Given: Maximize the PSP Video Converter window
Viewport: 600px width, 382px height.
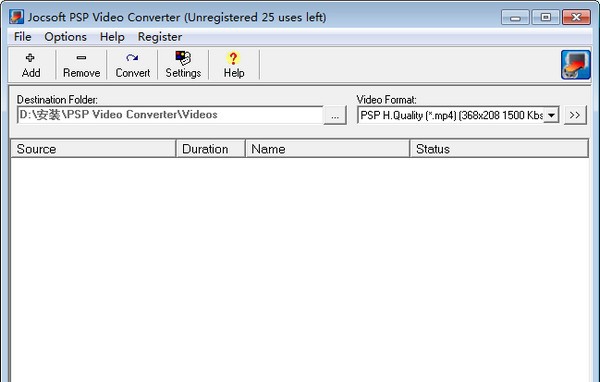Looking at the screenshot, I should [x=546, y=17].
